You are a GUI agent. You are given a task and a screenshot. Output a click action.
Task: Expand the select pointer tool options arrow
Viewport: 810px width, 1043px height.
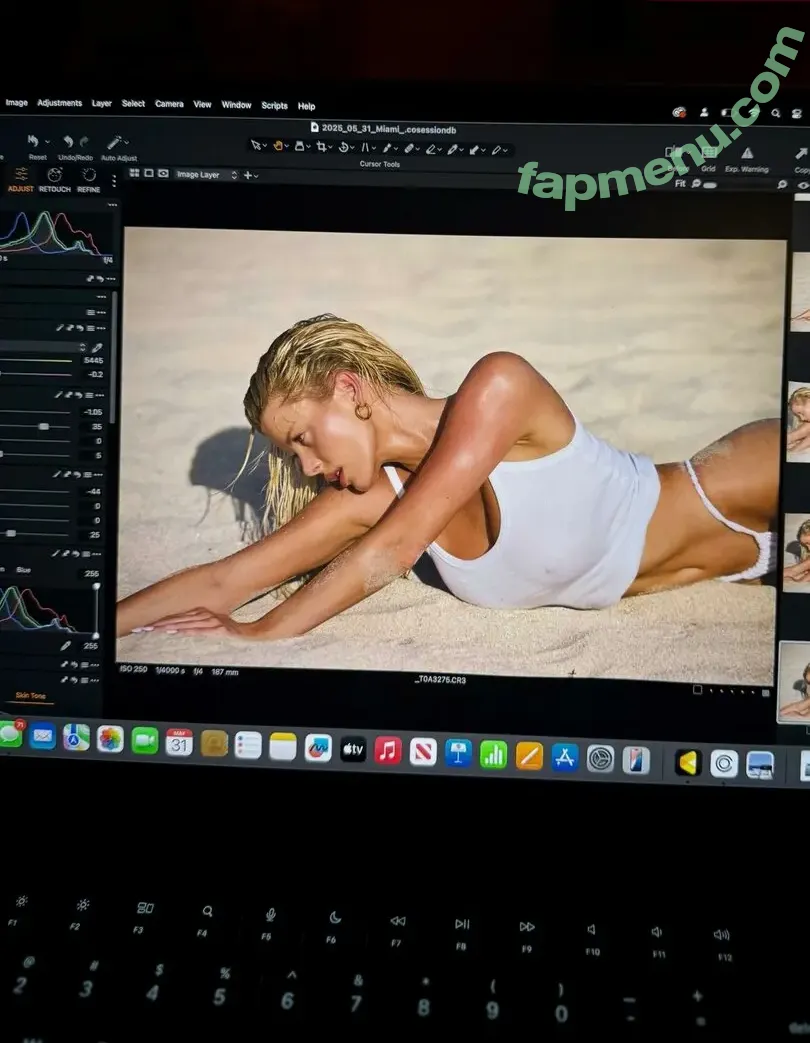pos(265,146)
